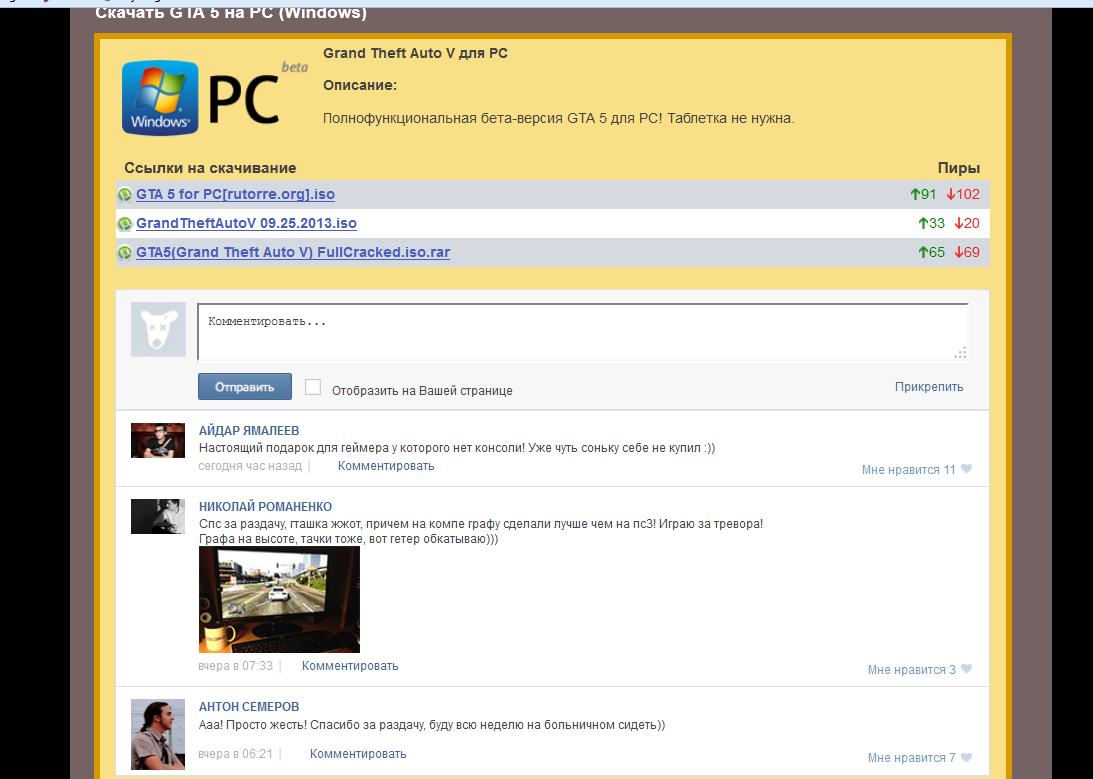Click the 'Описание:' label
The height and width of the screenshot is (779, 1093).
click(x=360, y=86)
